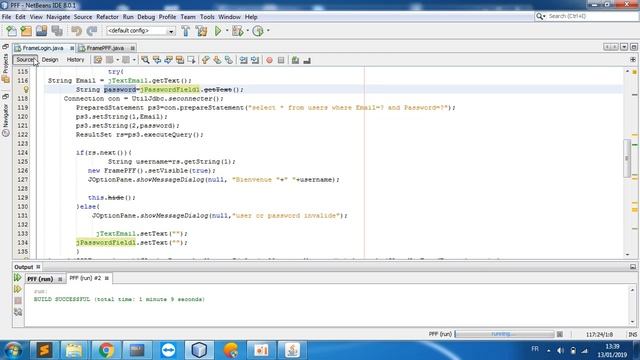Open the Window menu
The image size is (640, 360).
click(x=229, y=17)
